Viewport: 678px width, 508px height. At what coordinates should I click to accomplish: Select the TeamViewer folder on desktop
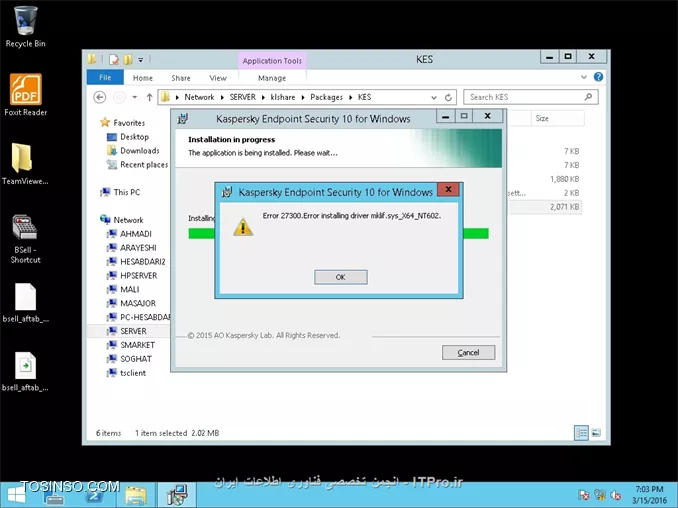click(25, 164)
